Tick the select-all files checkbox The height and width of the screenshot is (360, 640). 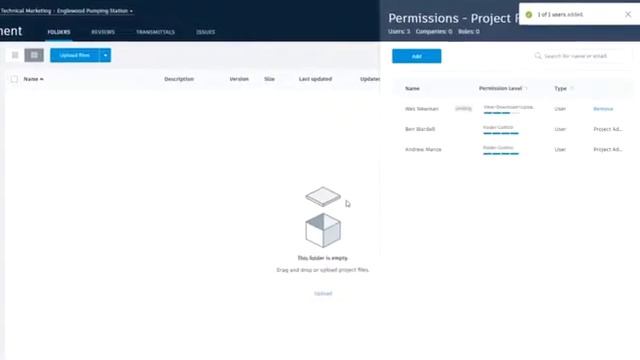click(14, 79)
